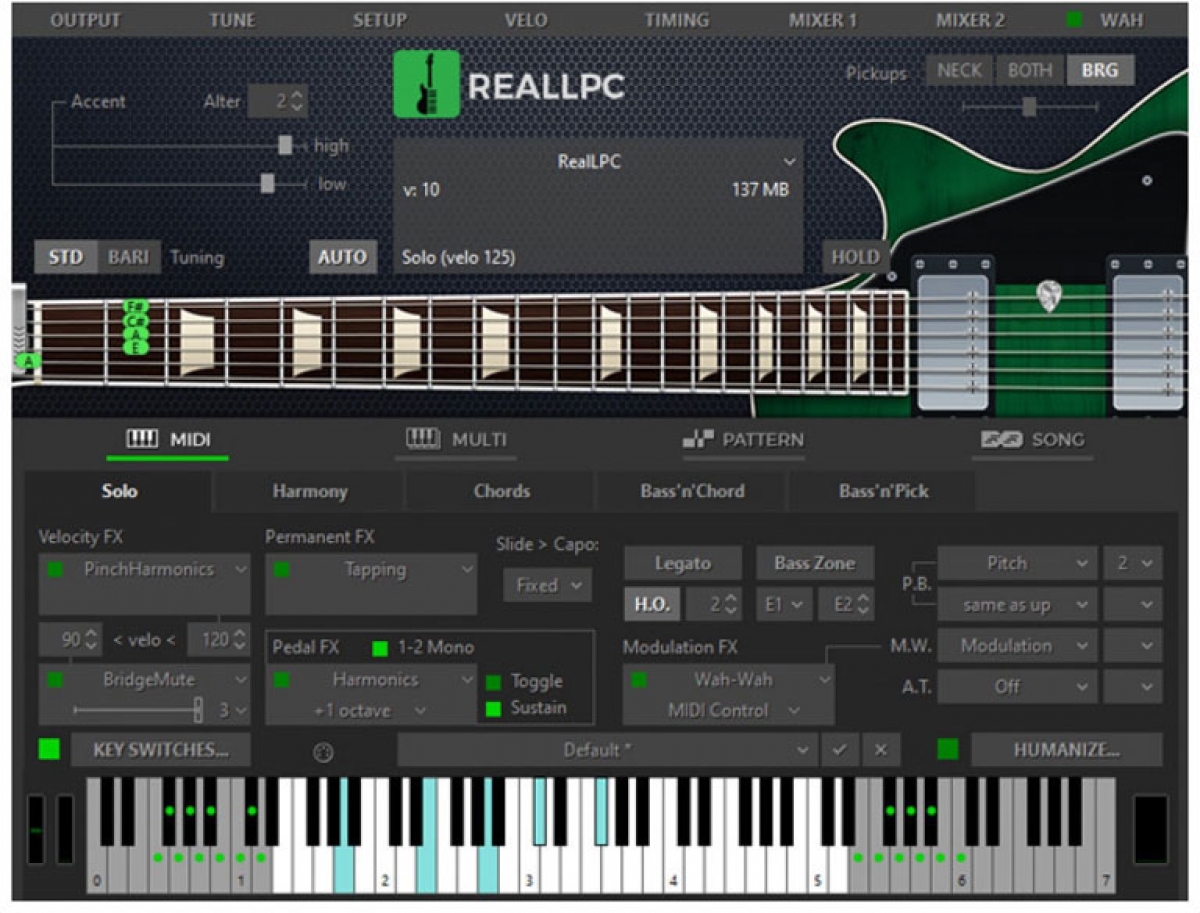The image size is (1200, 913).
Task: Open the MIXER 1 top menu
Action: (x=823, y=20)
